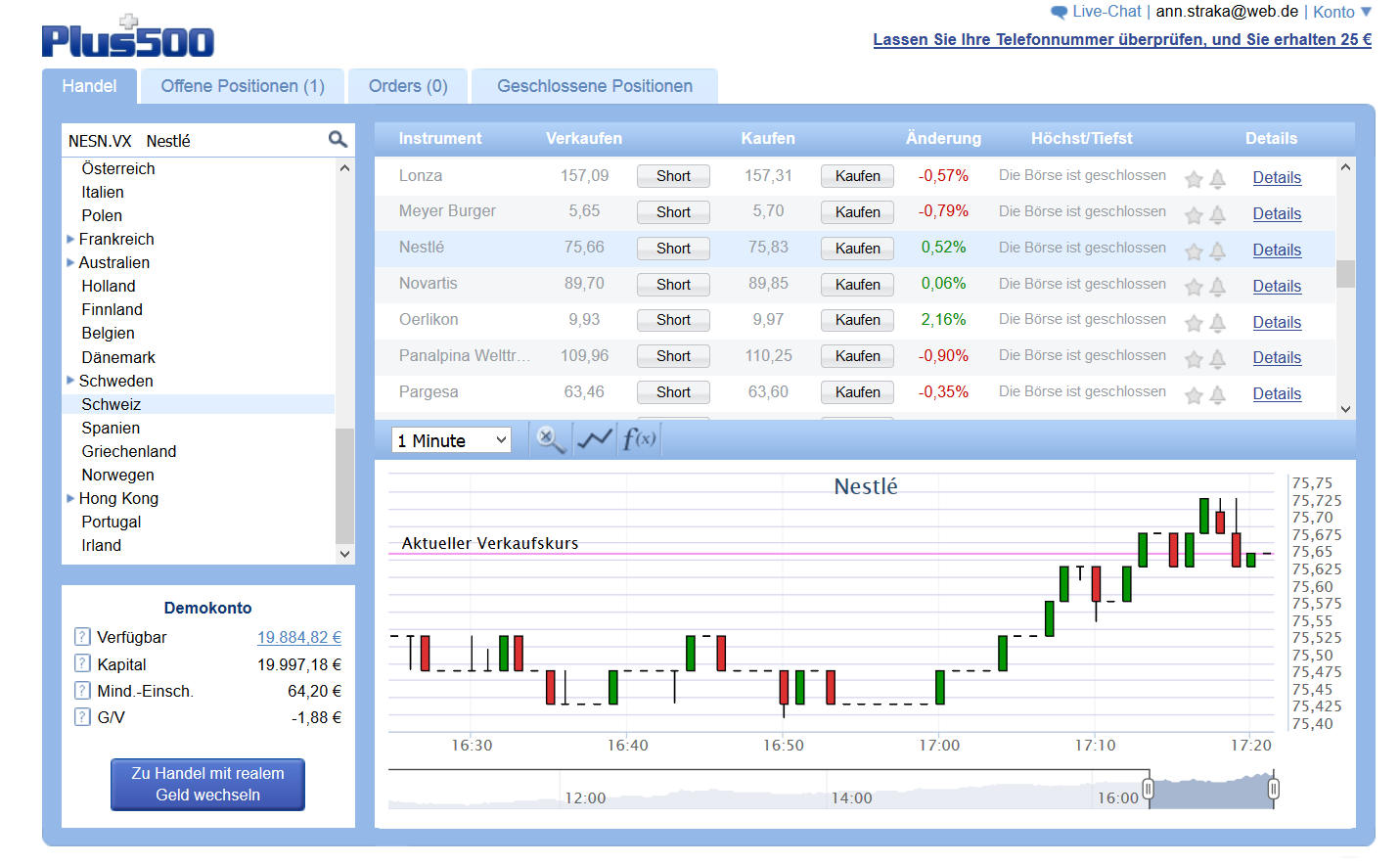Set price alert bell for Novartis
Viewport: 1400px width, 864px height.
pyautogui.click(x=1218, y=287)
